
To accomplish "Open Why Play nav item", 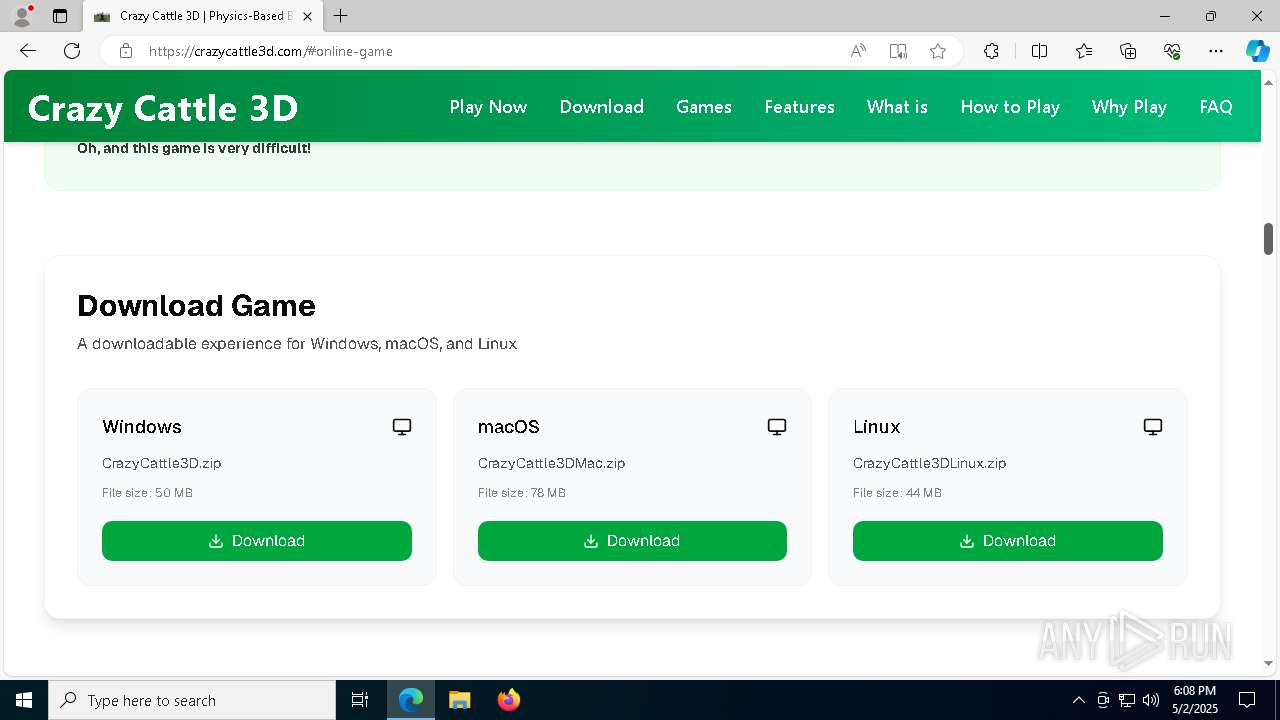I will (x=1129, y=107).
